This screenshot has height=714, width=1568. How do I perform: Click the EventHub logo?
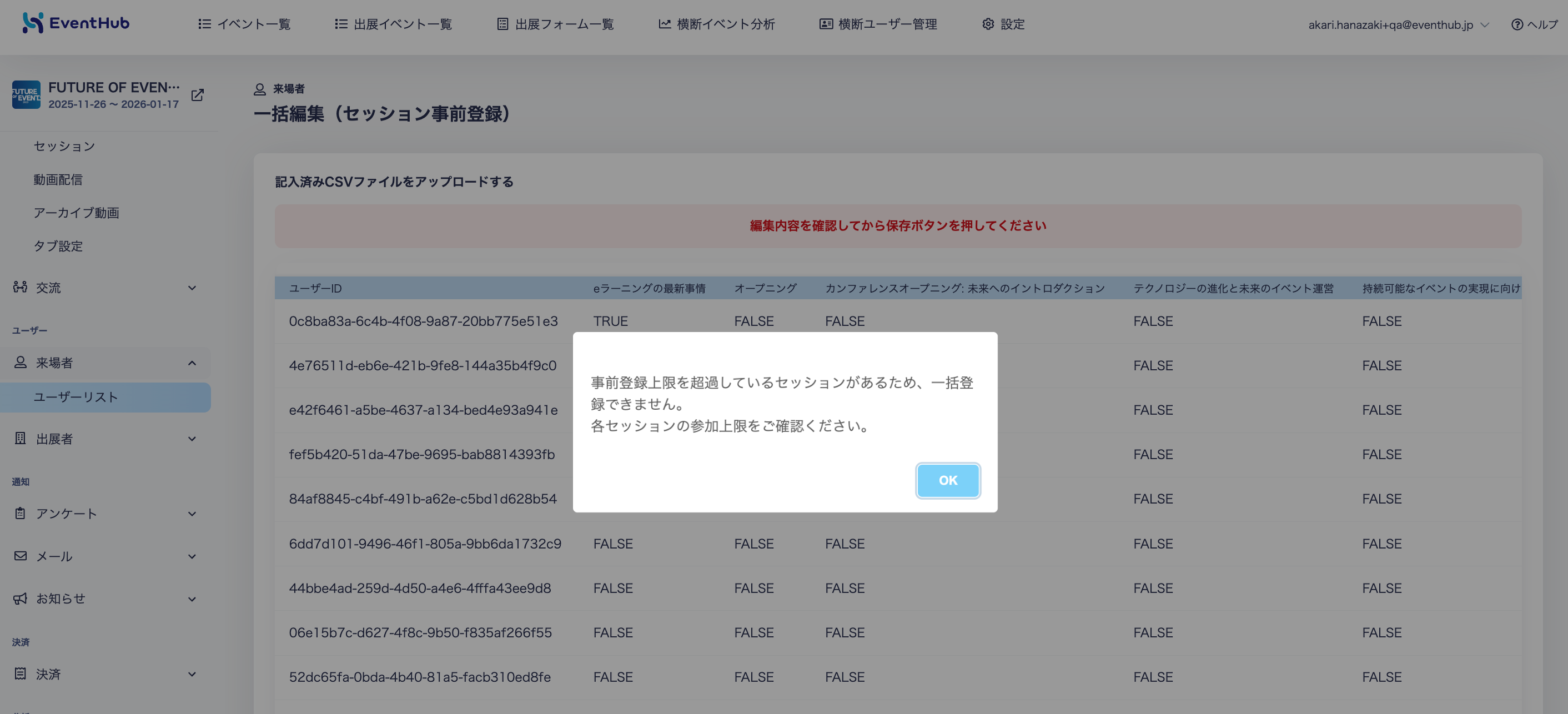coord(76,23)
